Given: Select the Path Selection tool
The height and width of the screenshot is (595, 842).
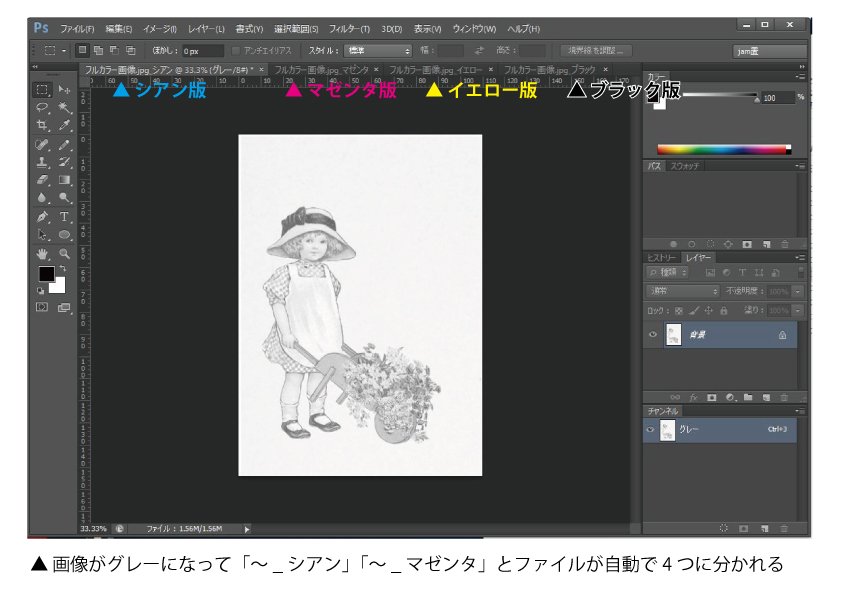Looking at the screenshot, I should tap(42, 235).
